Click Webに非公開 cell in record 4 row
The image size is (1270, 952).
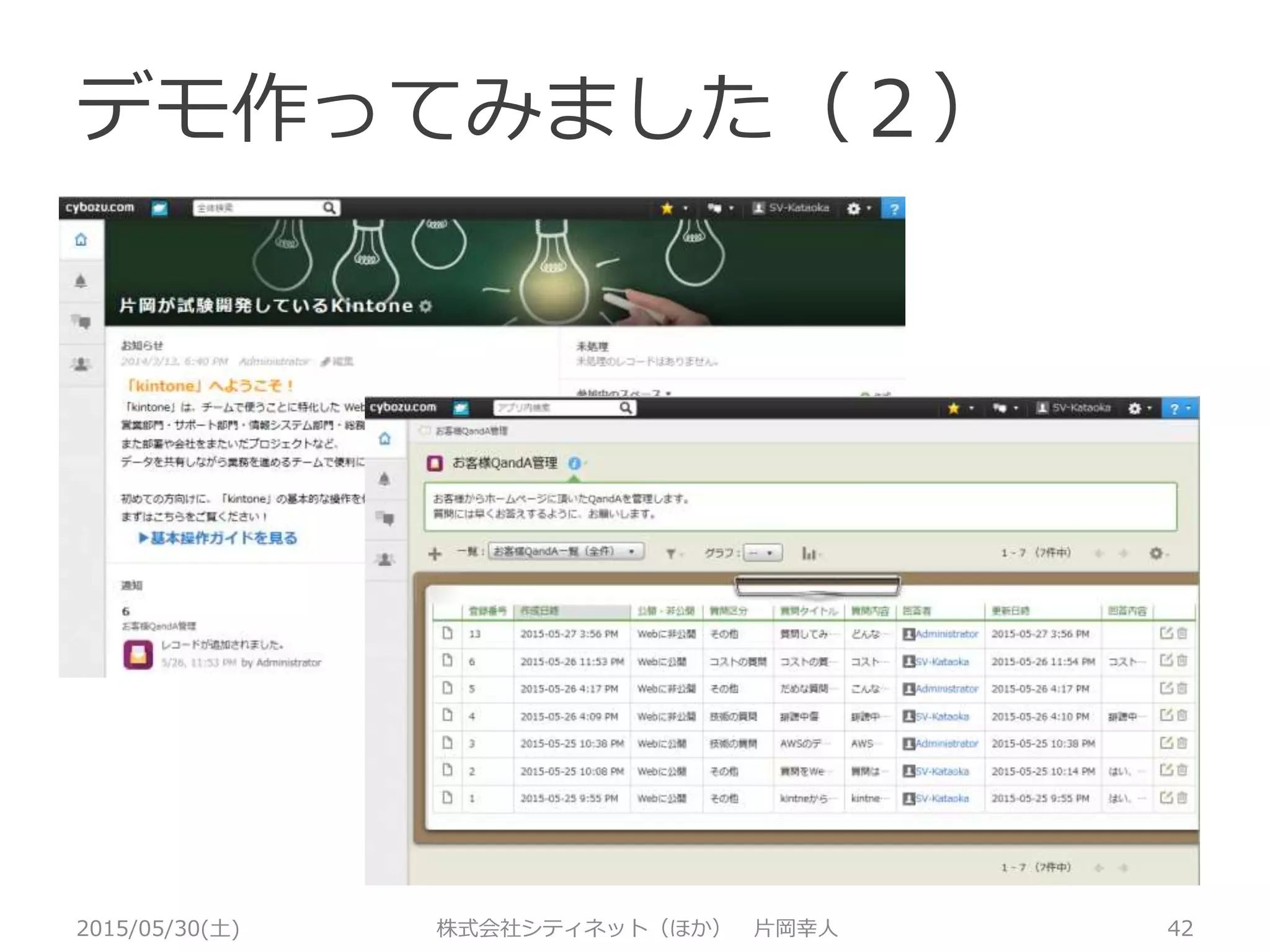tap(666, 716)
